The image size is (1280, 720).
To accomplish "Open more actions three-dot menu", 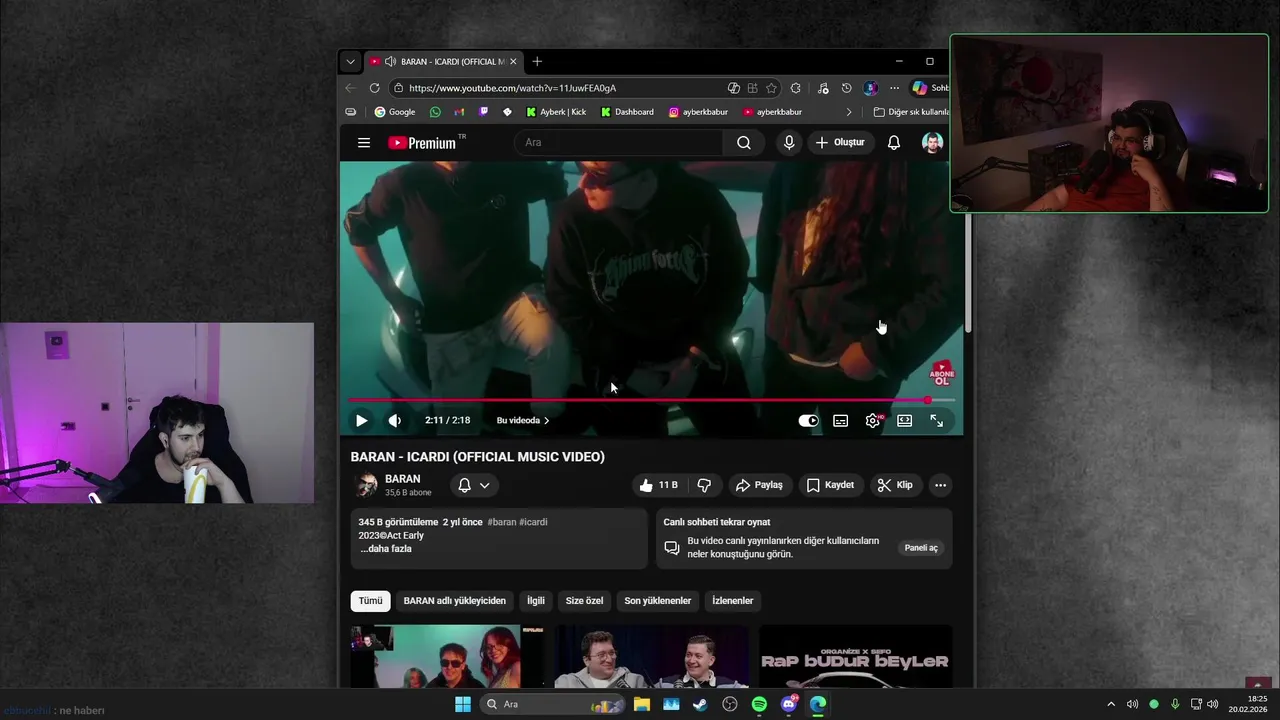I will point(940,485).
